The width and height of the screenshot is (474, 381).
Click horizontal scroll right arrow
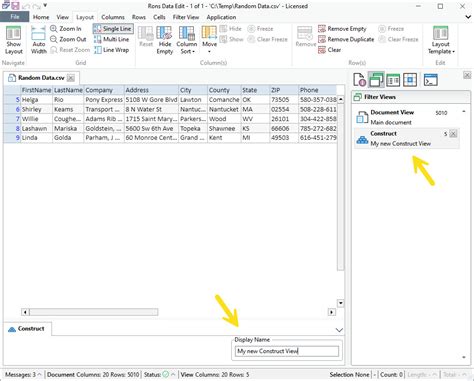click(331, 312)
